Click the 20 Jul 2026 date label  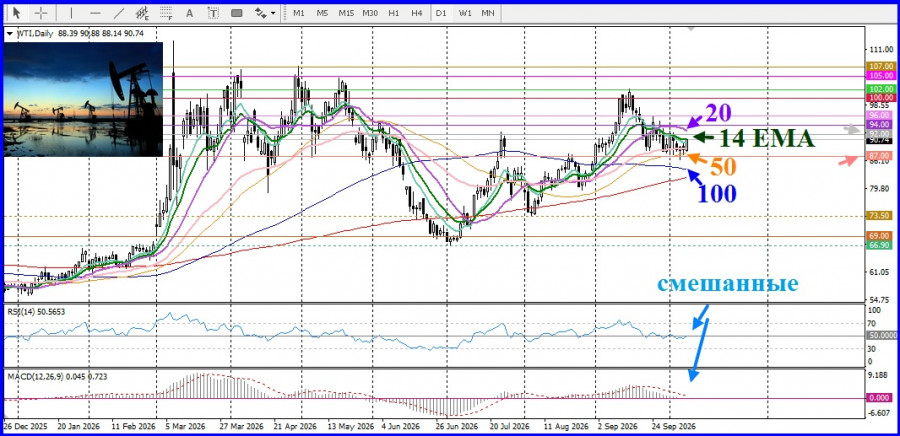[510, 427]
